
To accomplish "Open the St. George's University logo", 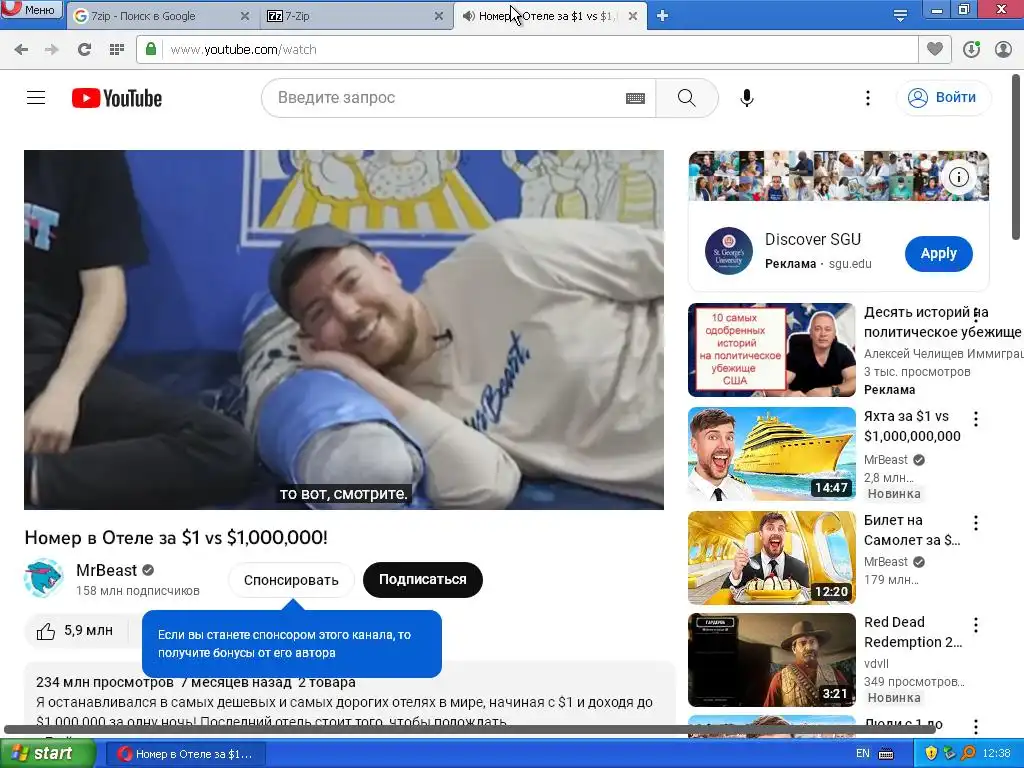I will click(x=729, y=251).
